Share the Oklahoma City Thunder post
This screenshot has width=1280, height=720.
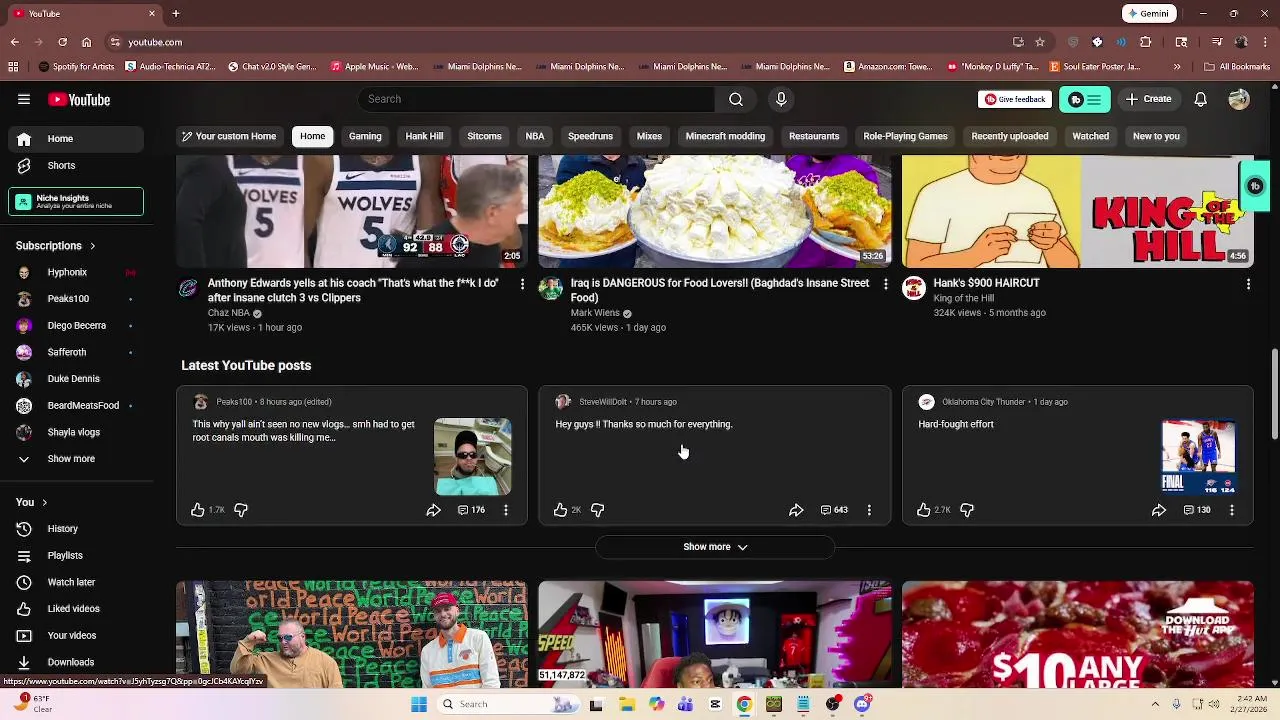(1159, 510)
